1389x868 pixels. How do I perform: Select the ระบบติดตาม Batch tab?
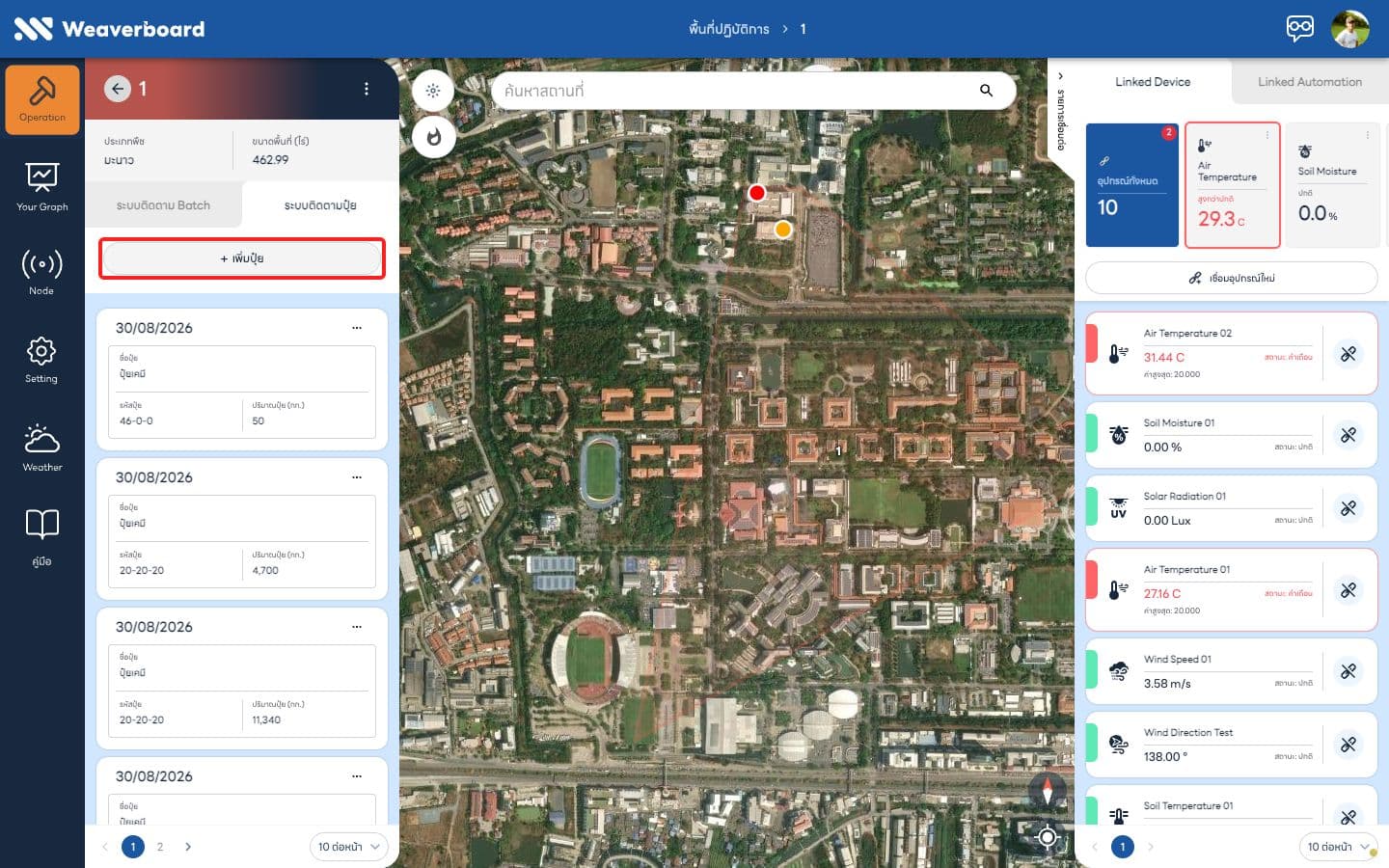163,205
